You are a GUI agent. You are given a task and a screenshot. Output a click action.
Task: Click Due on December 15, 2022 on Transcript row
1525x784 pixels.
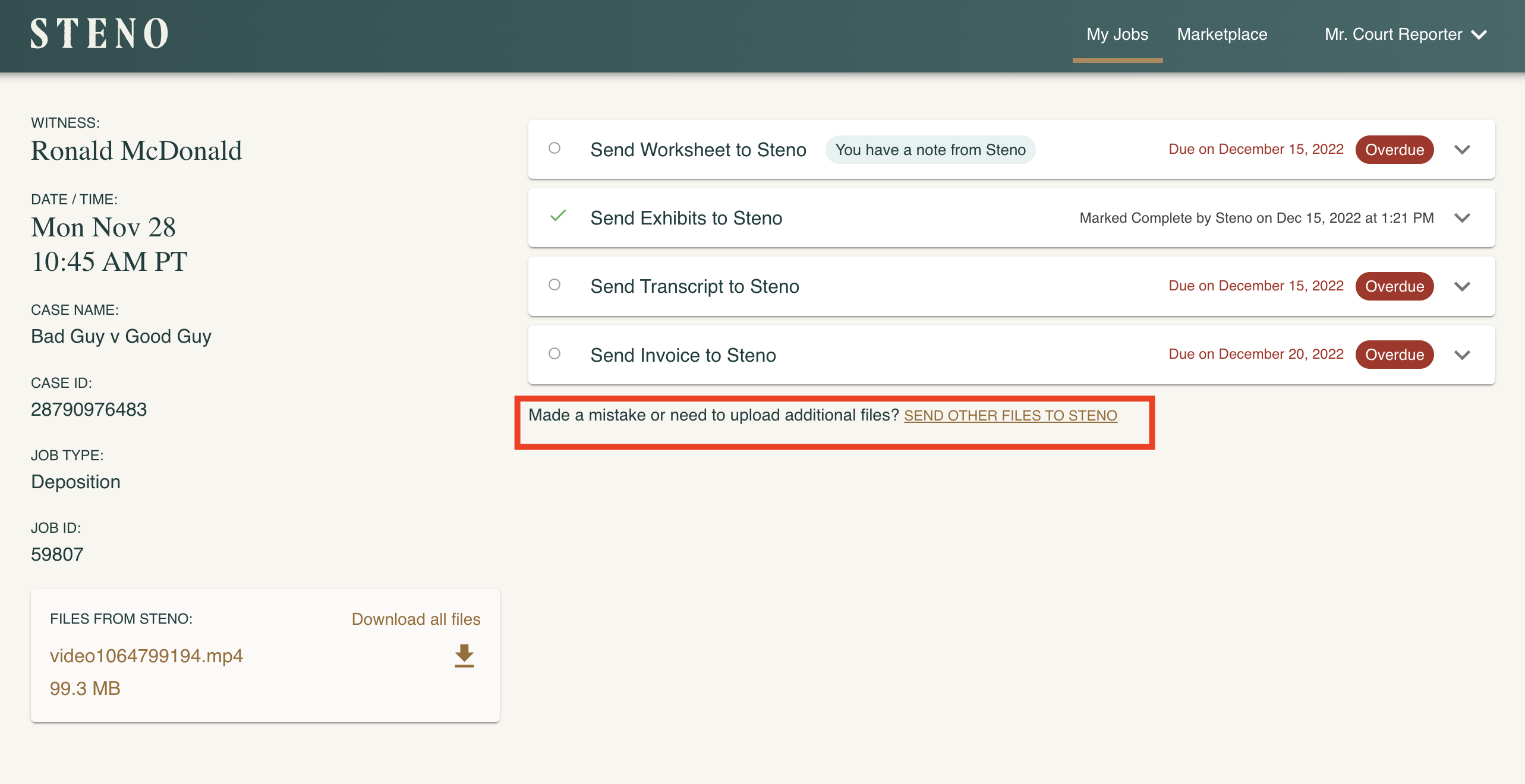pyautogui.click(x=1256, y=286)
